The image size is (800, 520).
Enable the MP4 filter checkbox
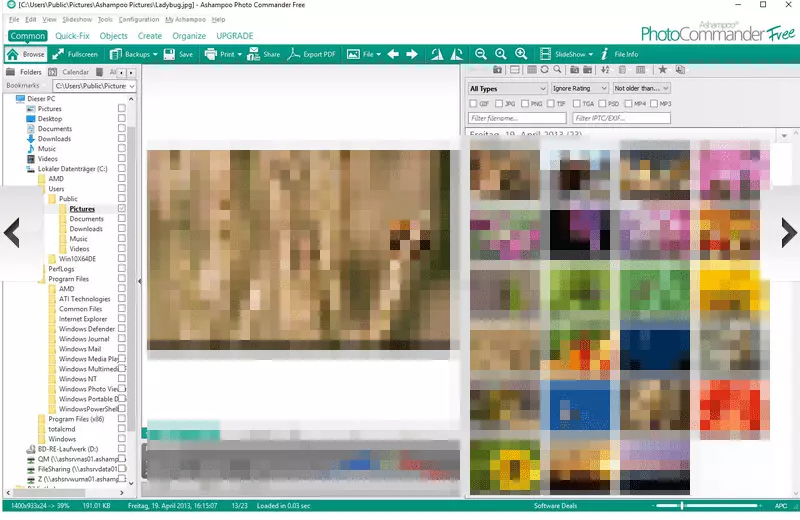(x=629, y=103)
